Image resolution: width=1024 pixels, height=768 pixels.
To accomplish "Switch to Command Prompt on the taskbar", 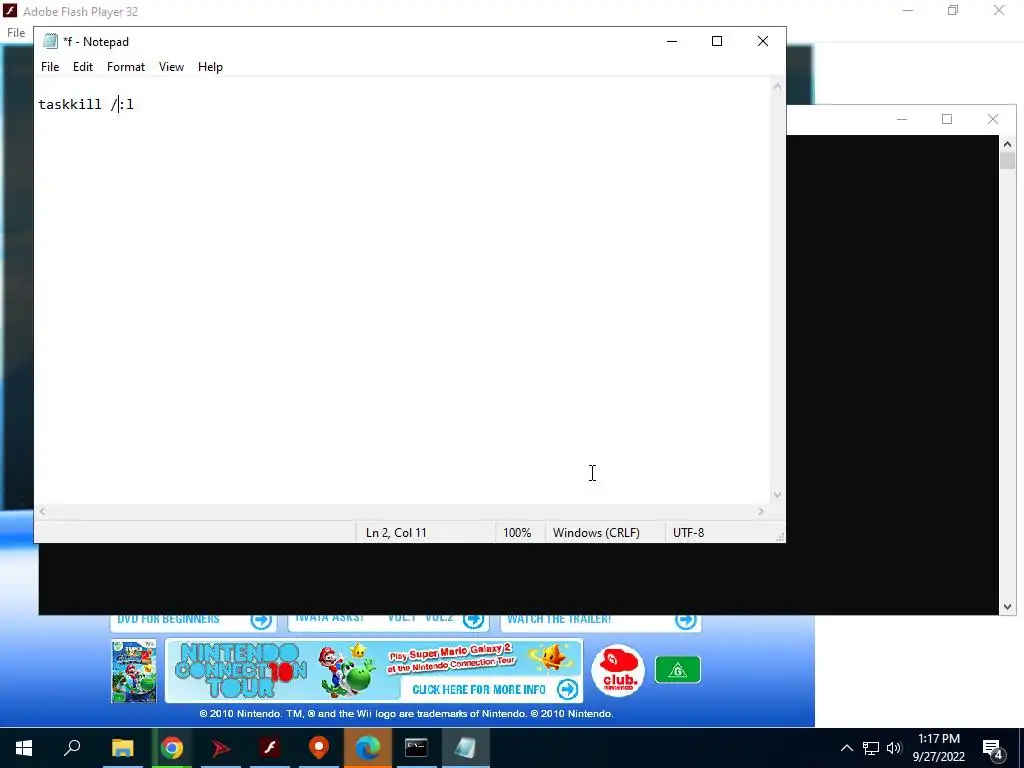I will [417, 748].
